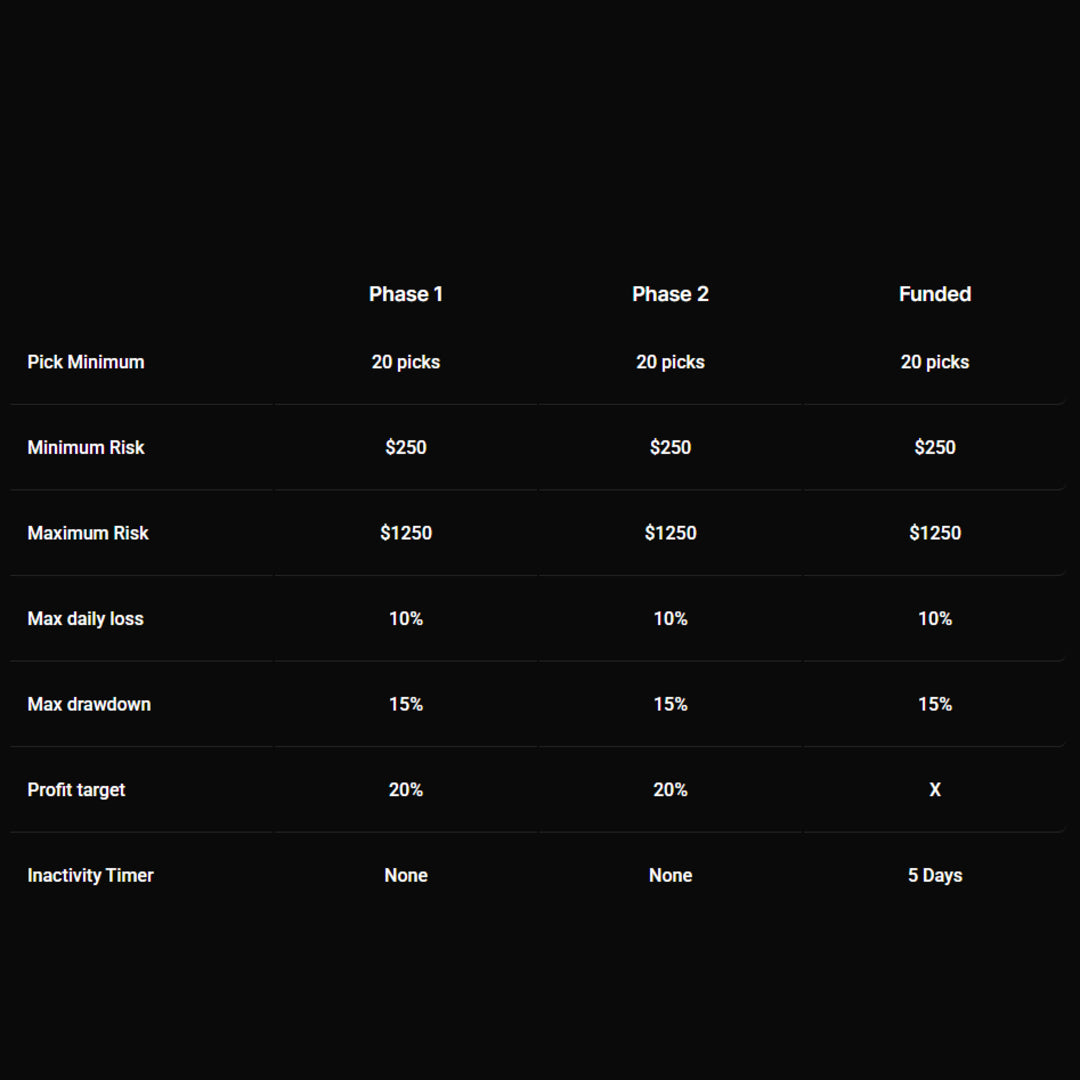Click the Funded column header
This screenshot has width=1080, height=1080.
click(935, 294)
